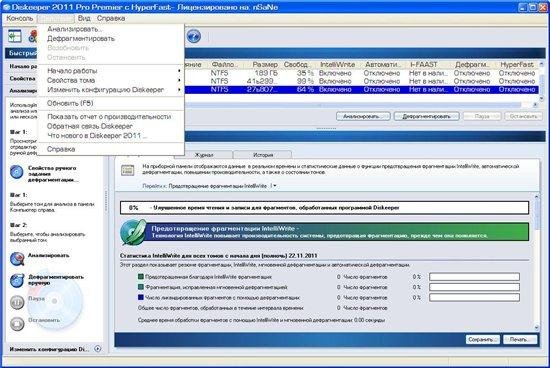The width and height of the screenshot is (550, 368).
Task: Click the Остановить button below the volume list
Action: click(523, 116)
